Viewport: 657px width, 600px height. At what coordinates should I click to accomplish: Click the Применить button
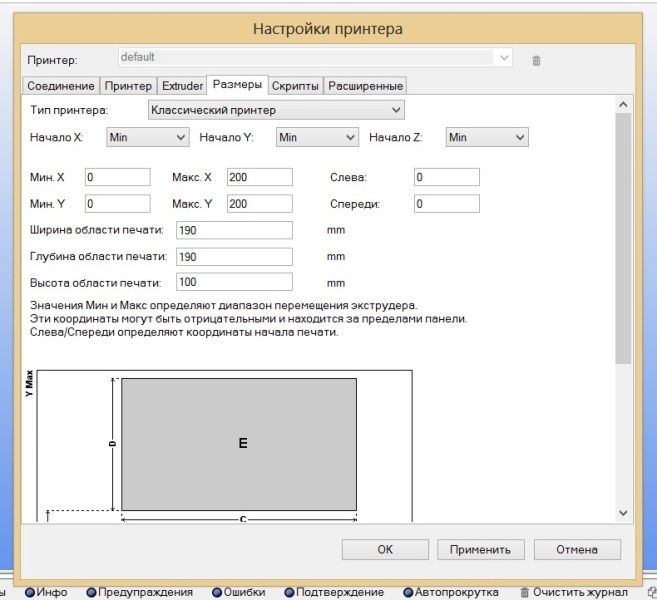480,549
